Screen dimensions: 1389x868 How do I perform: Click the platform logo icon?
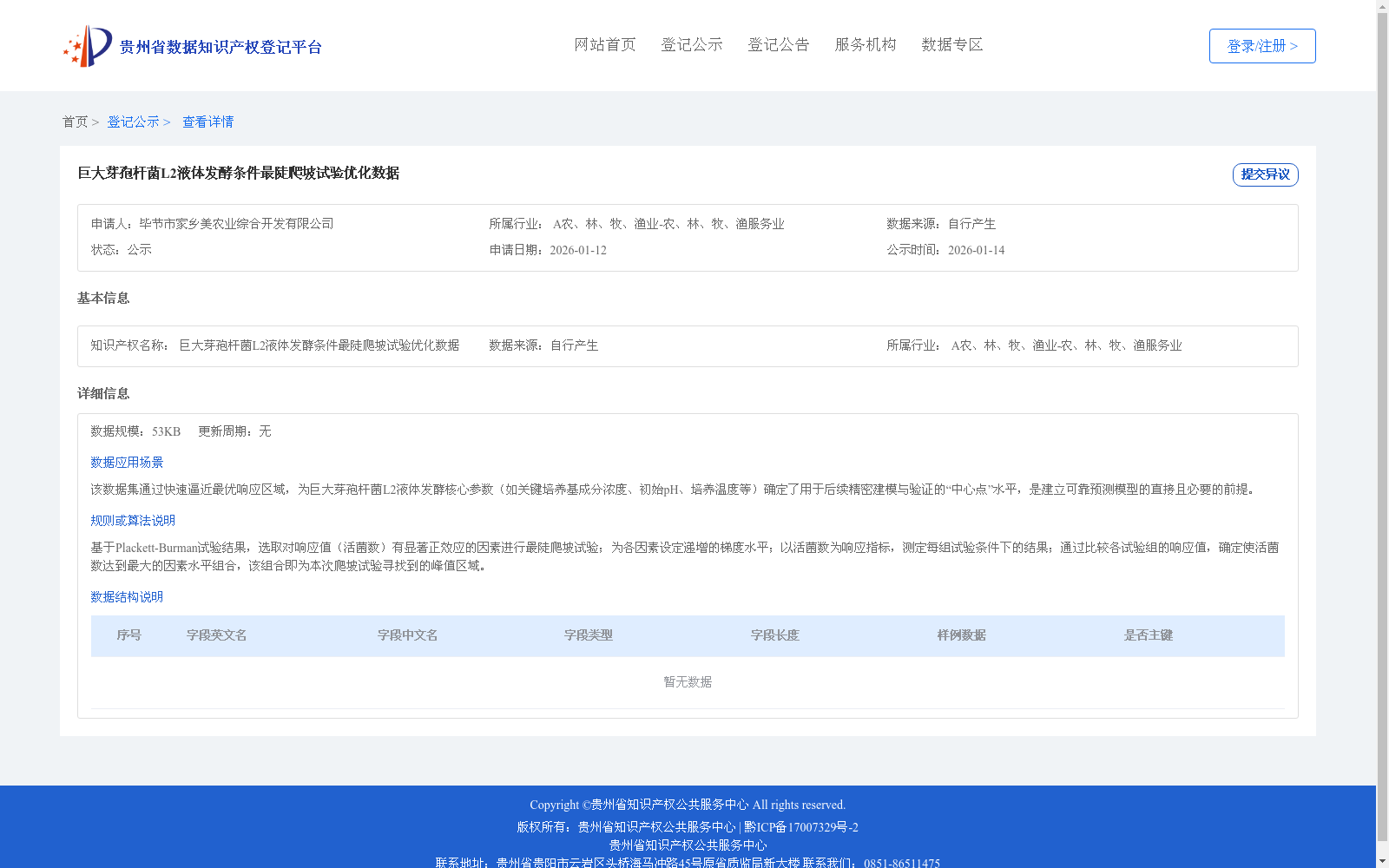point(87,46)
